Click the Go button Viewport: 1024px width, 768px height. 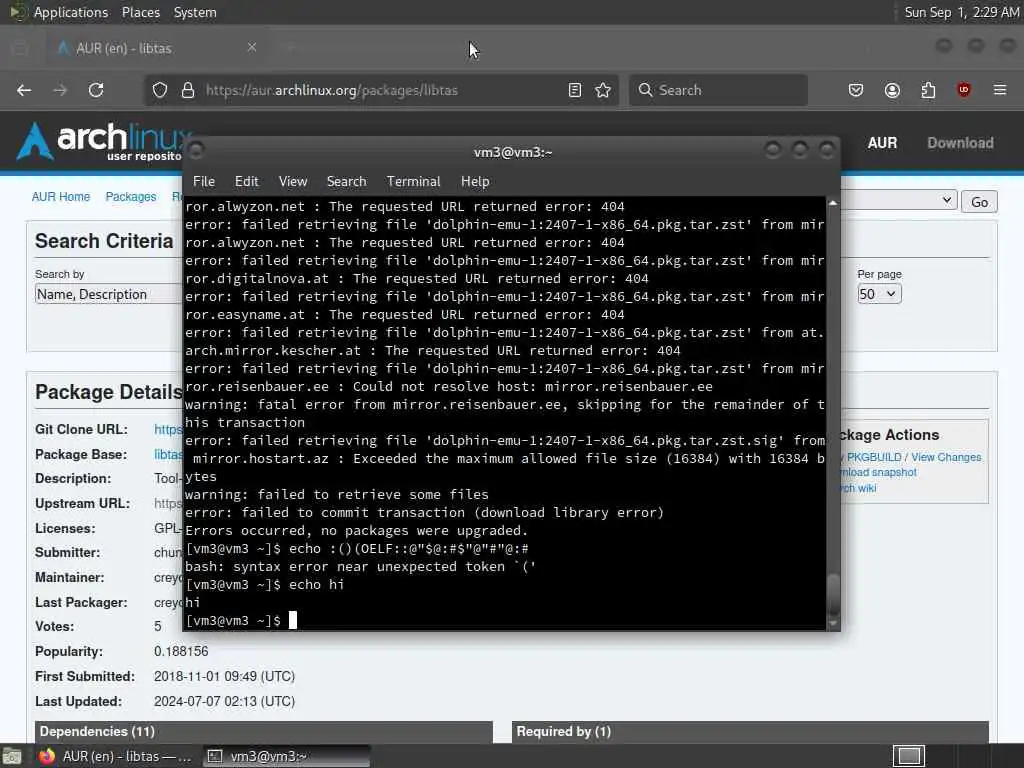pyautogui.click(x=979, y=202)
